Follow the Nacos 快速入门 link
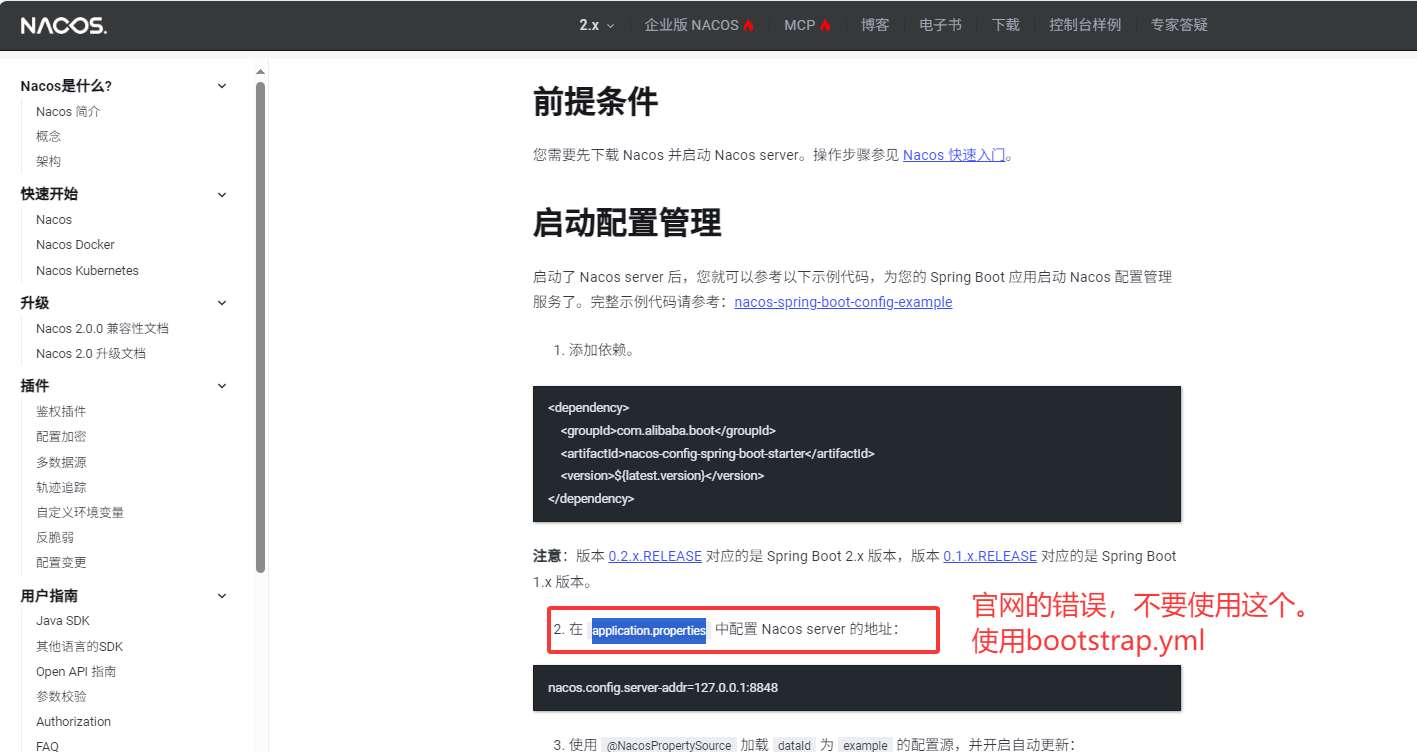The image size is (1417, 752). (x=954, y=155)
